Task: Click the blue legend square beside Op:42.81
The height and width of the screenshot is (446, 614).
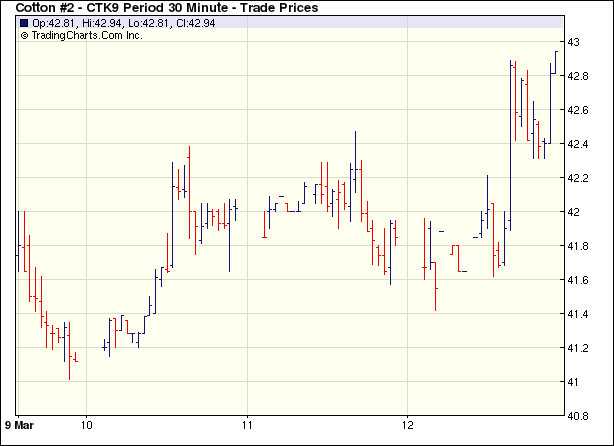Action: point(24,22)
